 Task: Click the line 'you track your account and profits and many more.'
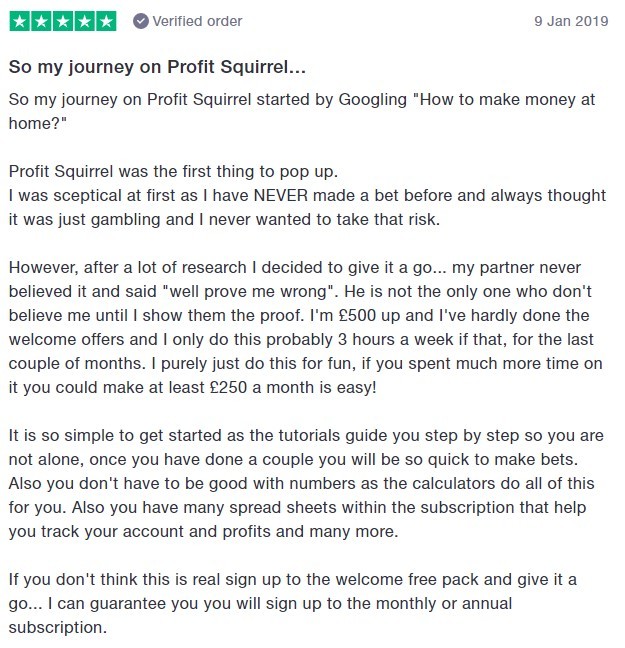pos(203,531)
